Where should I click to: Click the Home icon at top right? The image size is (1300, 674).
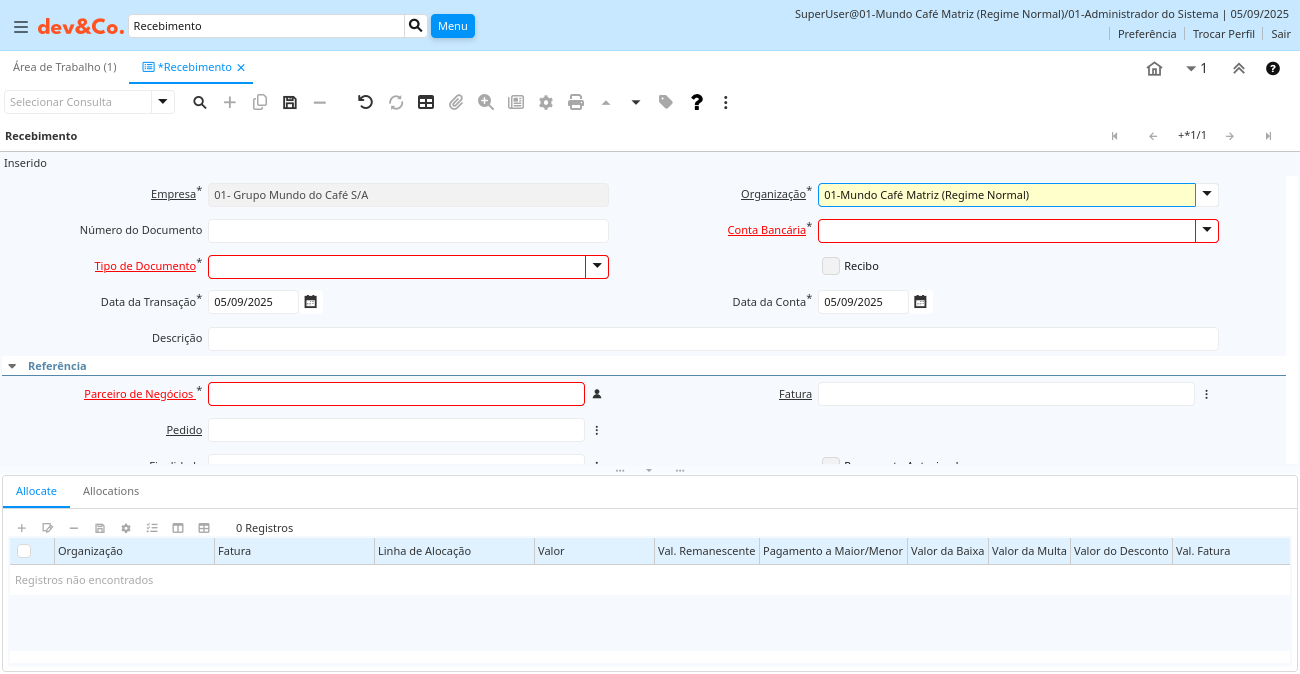point(1154,69)
